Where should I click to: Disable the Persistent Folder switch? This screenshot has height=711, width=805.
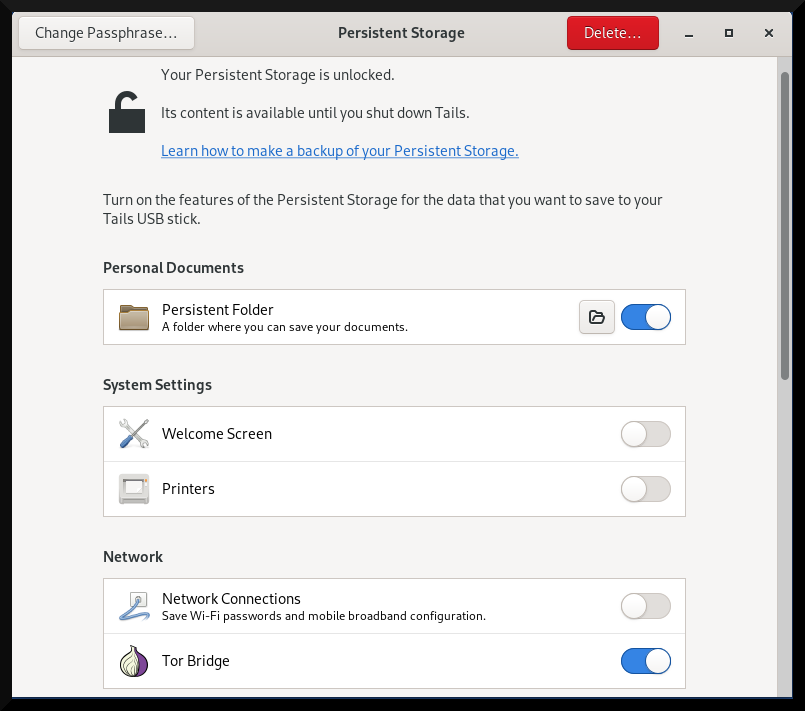pyautogui.click(x=646, y=317)
